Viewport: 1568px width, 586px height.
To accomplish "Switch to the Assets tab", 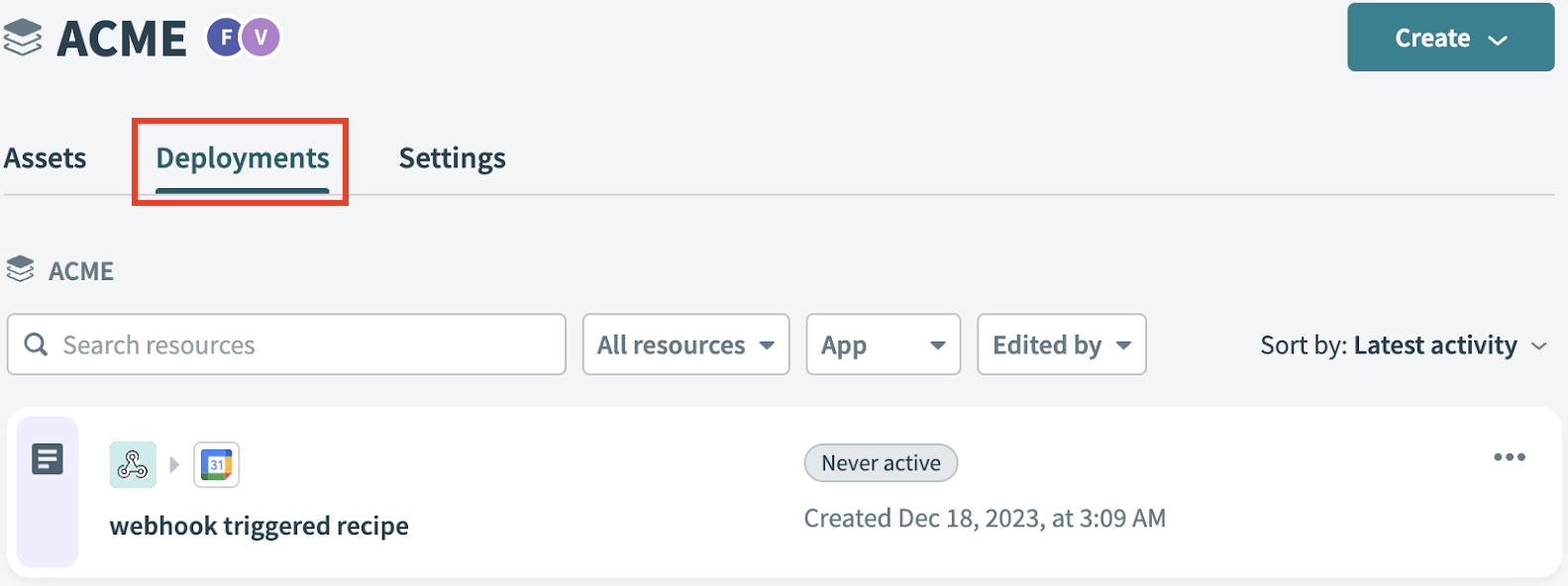I will tap(45, 157).
